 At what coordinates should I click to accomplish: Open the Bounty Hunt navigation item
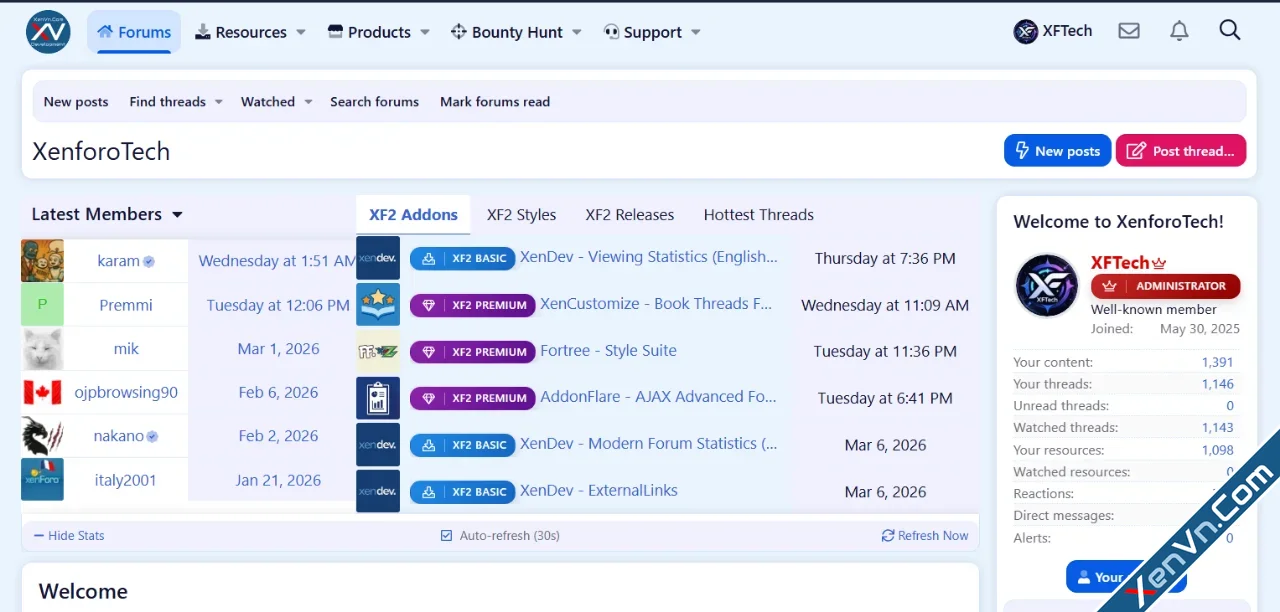507,32
